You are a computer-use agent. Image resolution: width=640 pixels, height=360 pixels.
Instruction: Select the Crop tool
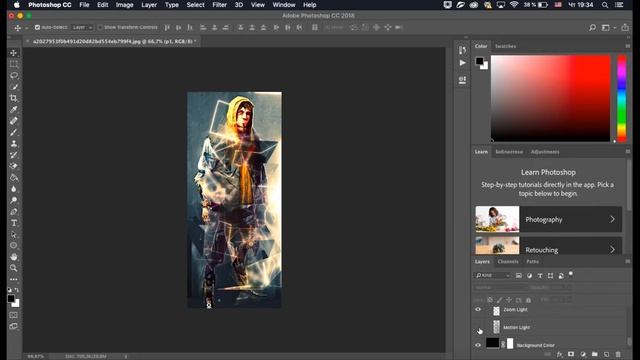coord(13,98)
